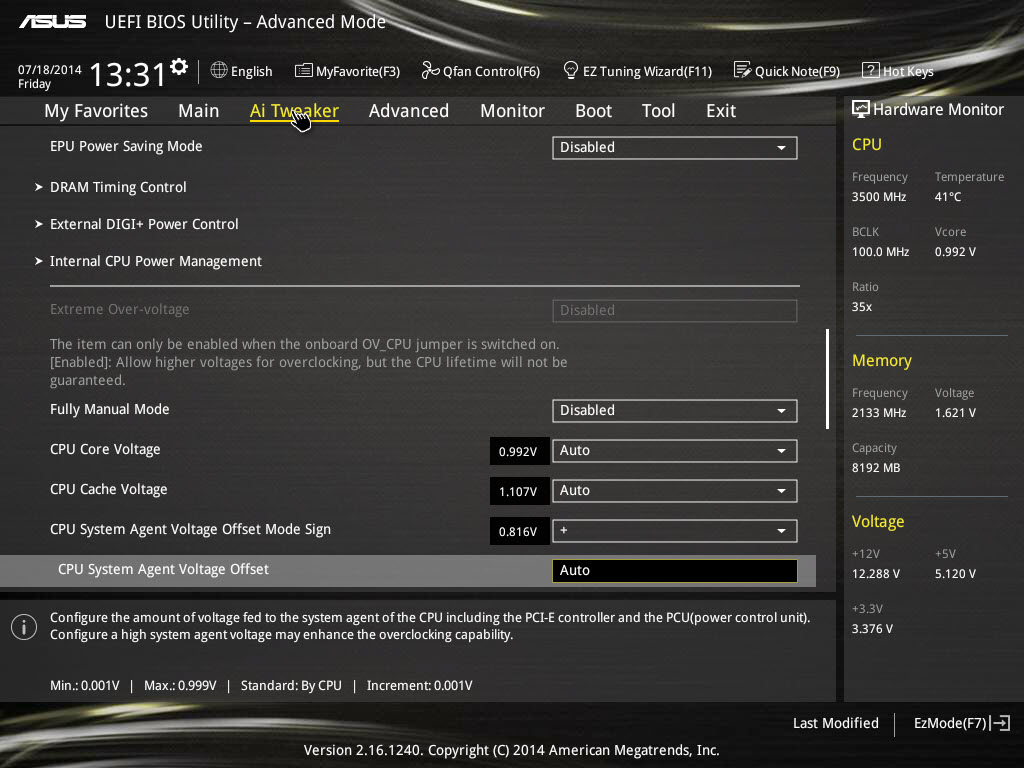Click the settings gear next to the clock
The width and height of the screenshot is (1024, 768).
(179, 67)
